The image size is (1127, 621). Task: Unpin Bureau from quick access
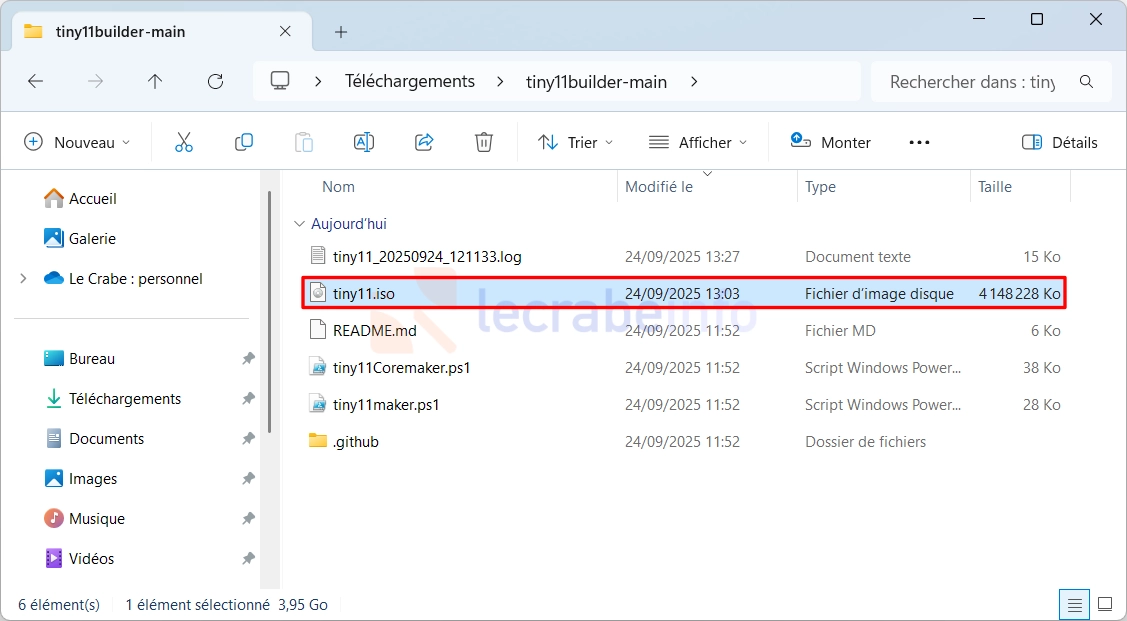click(248, 358)
